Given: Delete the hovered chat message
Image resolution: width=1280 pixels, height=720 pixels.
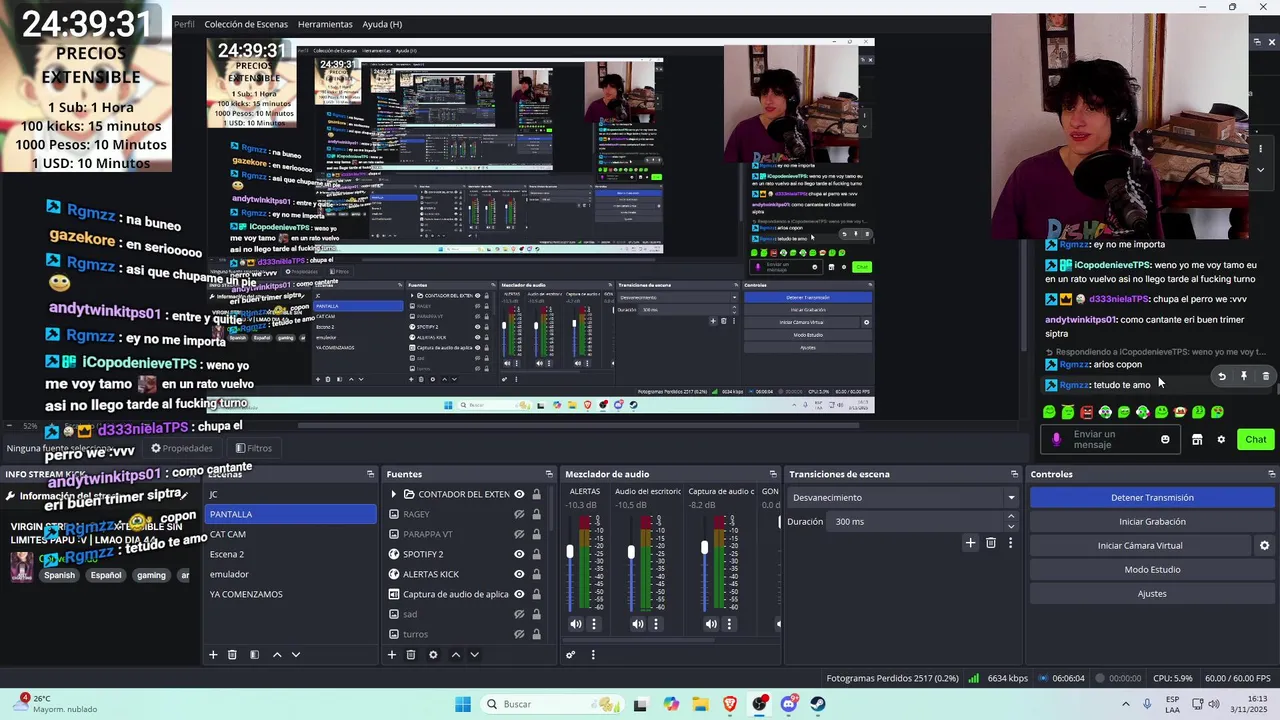Looking at the screenshot, I should tap(1266, 377).
